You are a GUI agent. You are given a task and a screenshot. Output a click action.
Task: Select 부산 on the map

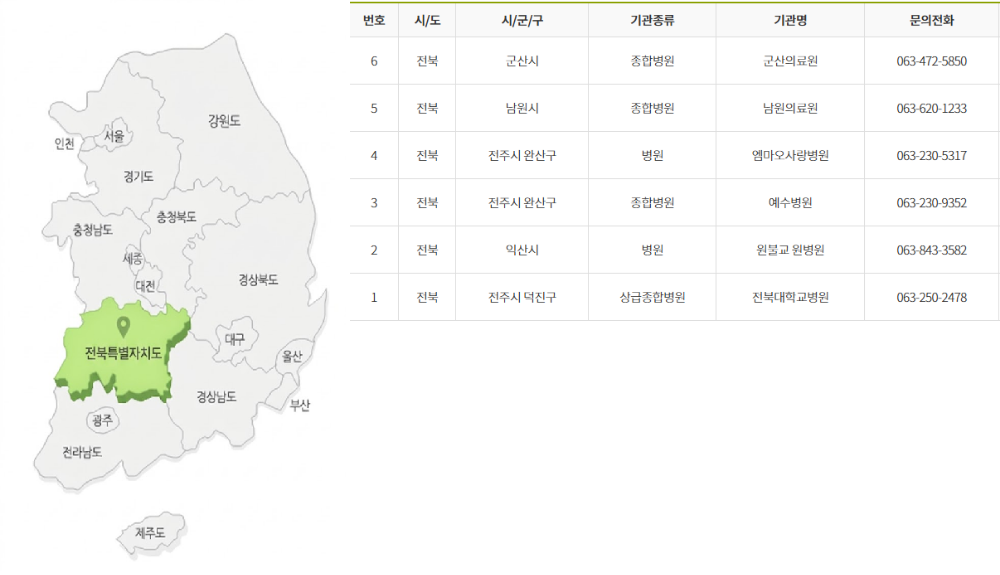(300, 405)
